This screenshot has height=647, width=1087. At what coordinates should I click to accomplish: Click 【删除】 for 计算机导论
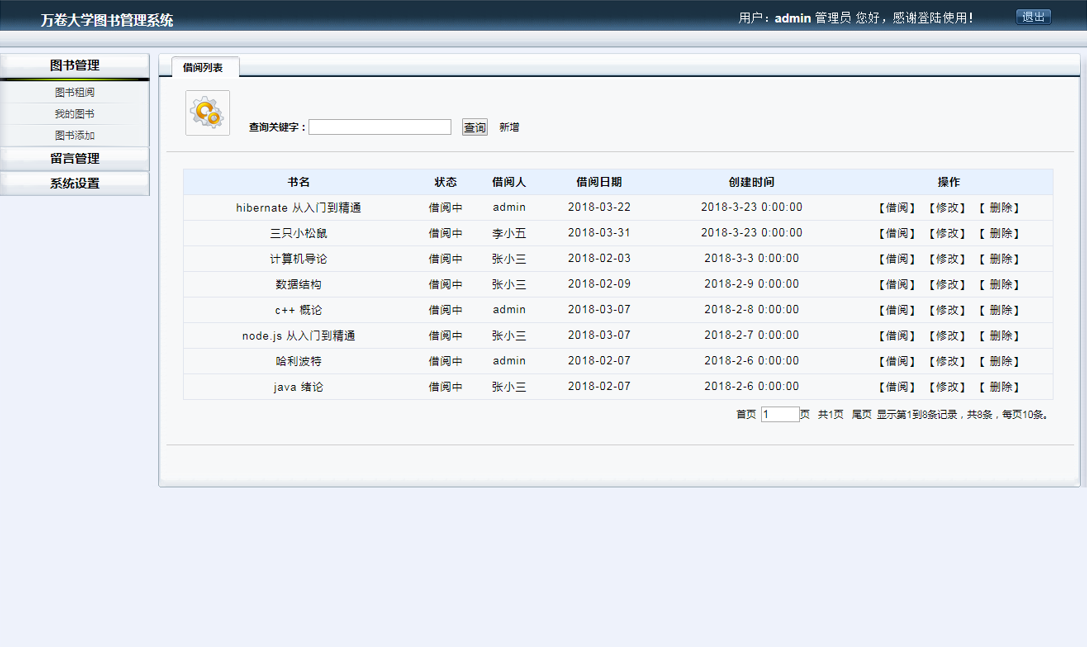pos(999,258)
